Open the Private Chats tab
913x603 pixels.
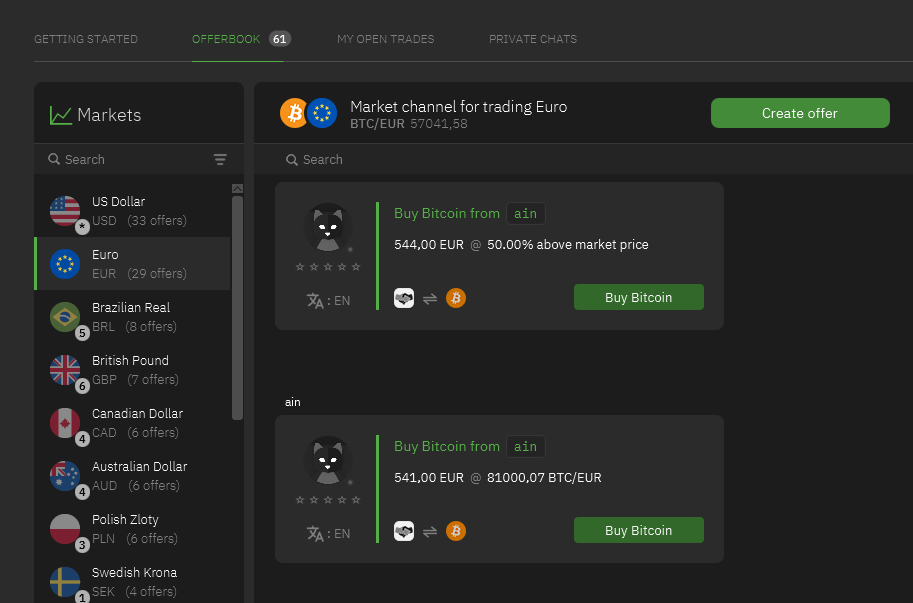(532, 39)
